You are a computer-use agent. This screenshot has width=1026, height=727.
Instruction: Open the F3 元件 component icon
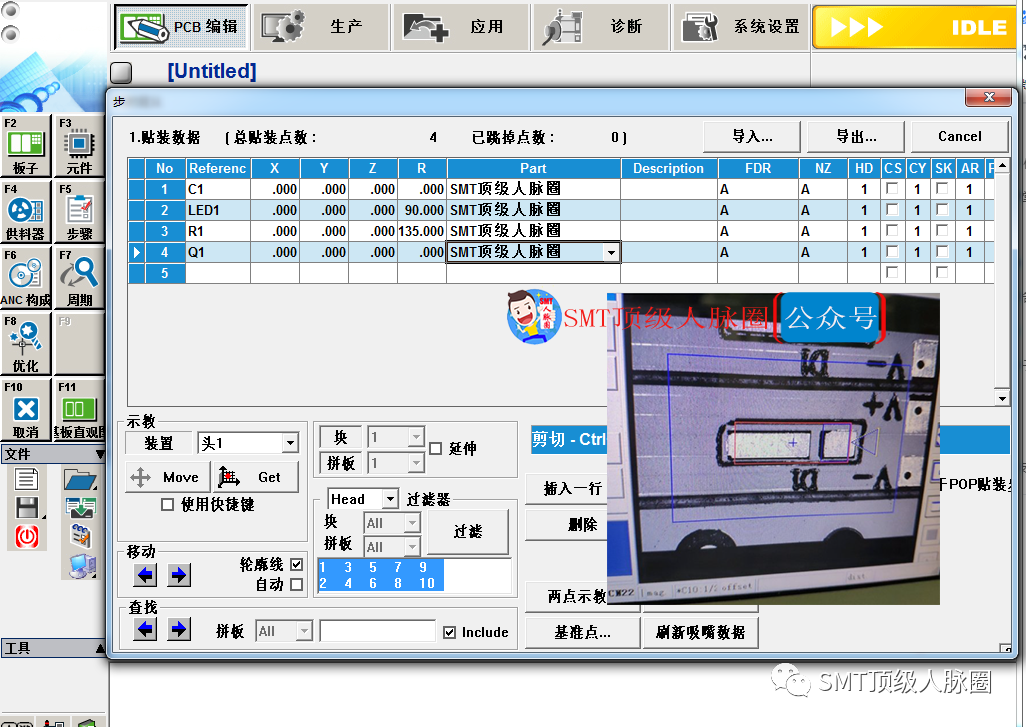tap(79, 145)
